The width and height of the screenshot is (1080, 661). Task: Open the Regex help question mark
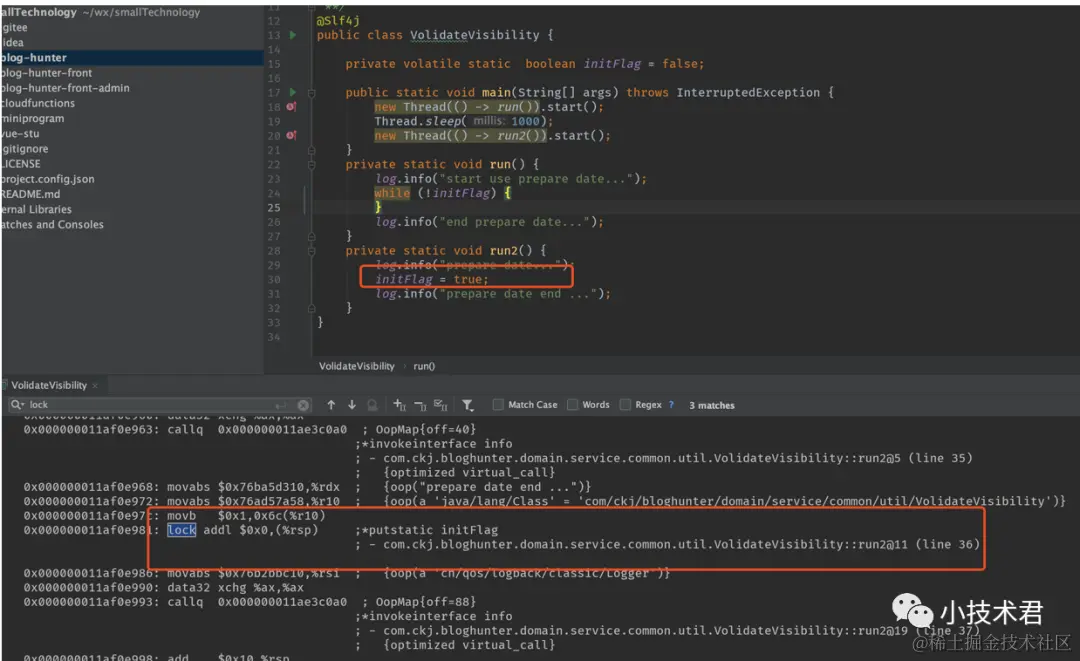pos(671,405)
